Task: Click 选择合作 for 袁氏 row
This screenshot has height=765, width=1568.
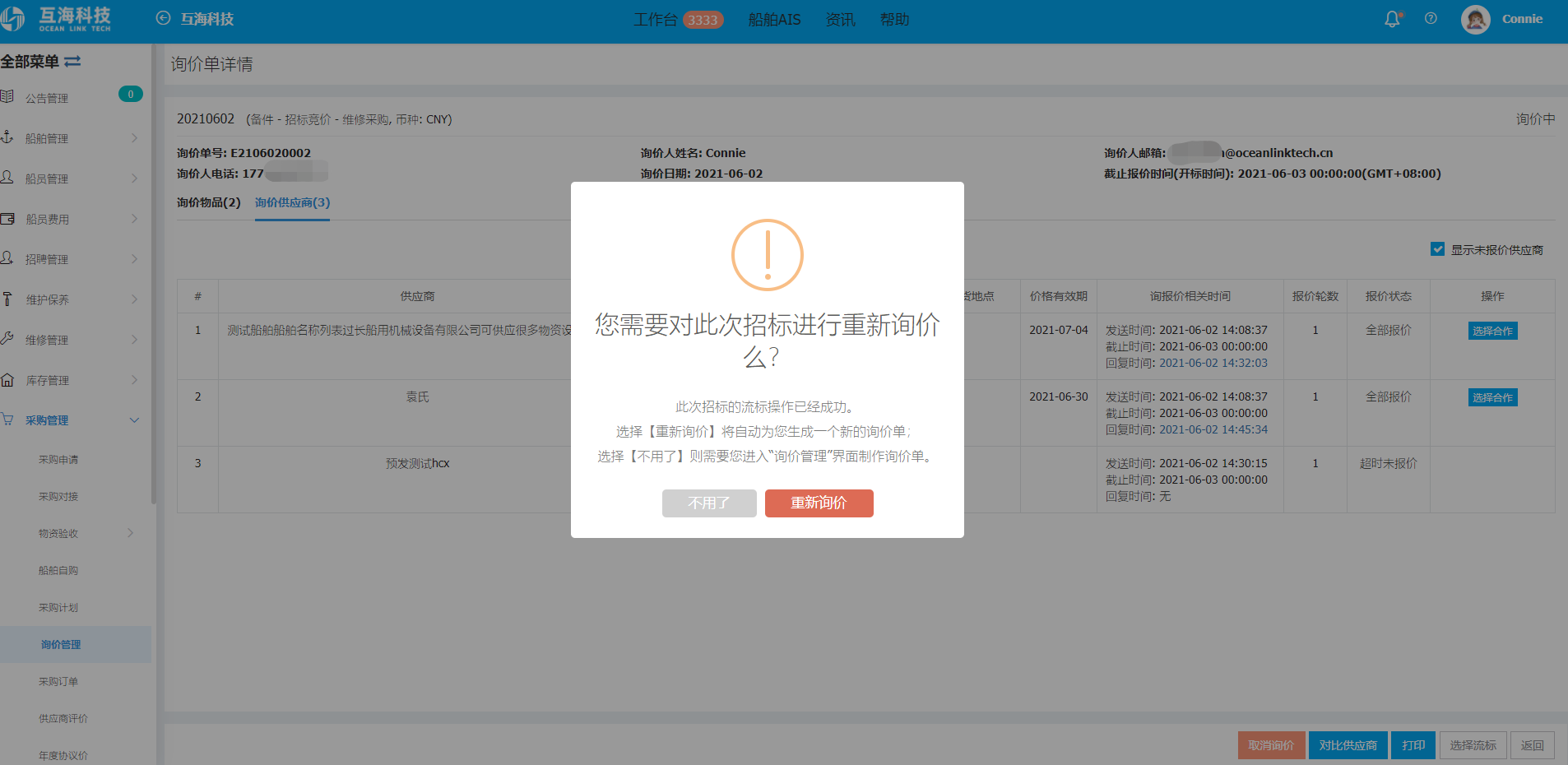Action: click(1492, 397)
